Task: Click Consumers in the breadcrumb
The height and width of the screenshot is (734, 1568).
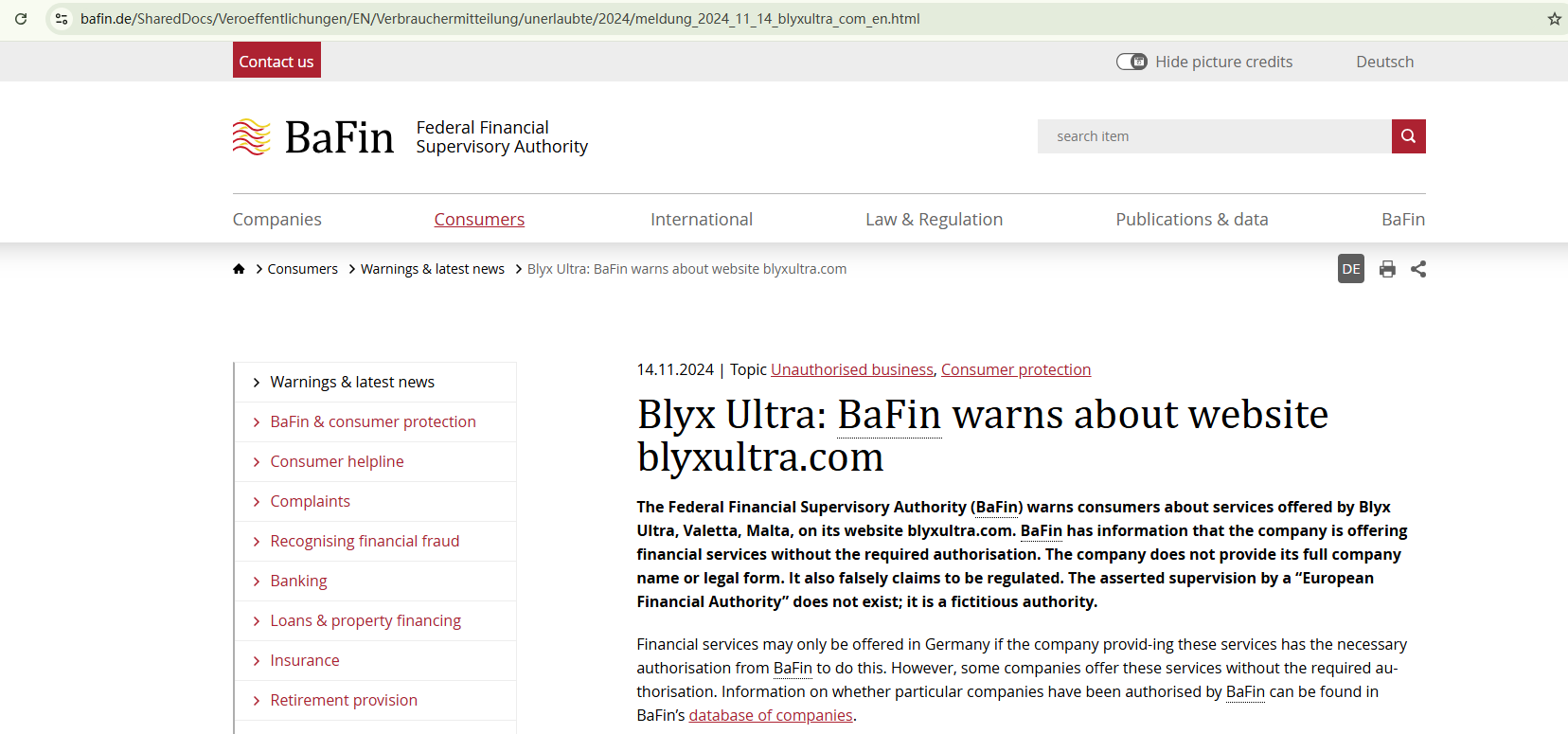Action: point(302,269)
